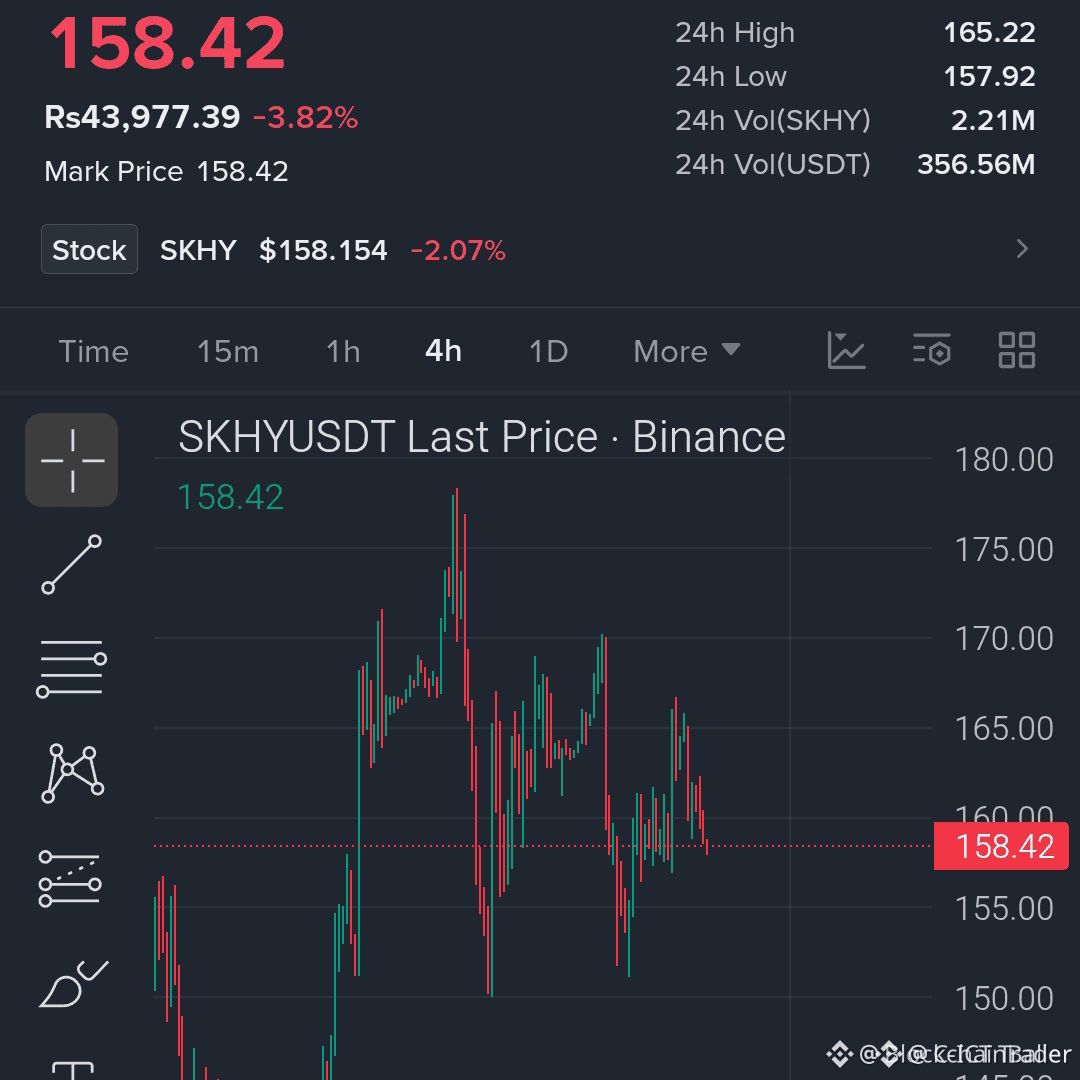Tap the 24h Vol(SKHY) 2.21M value
Viewport: 1080px width, 1080px height.
993,121
